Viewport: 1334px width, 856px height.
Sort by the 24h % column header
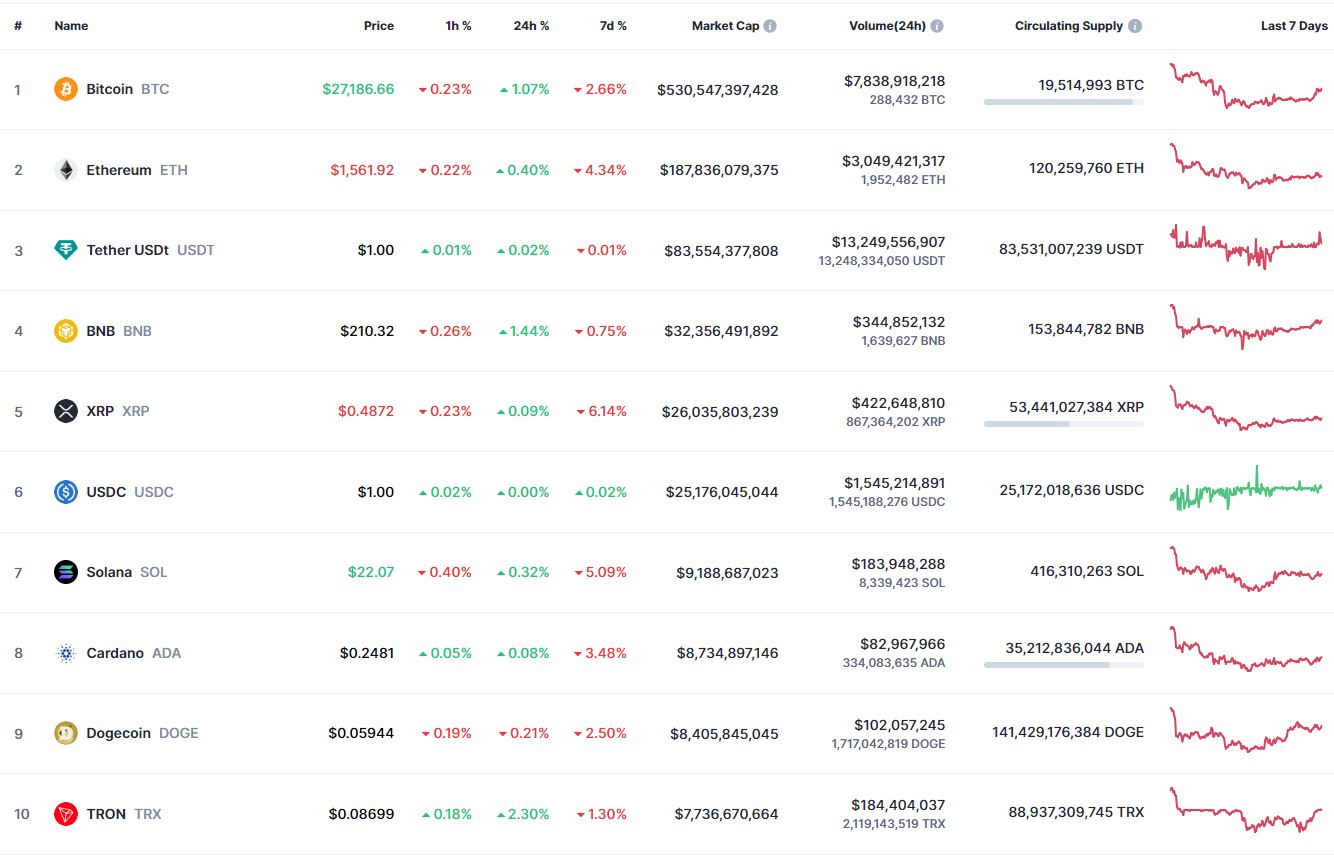[x=531, y=26]
